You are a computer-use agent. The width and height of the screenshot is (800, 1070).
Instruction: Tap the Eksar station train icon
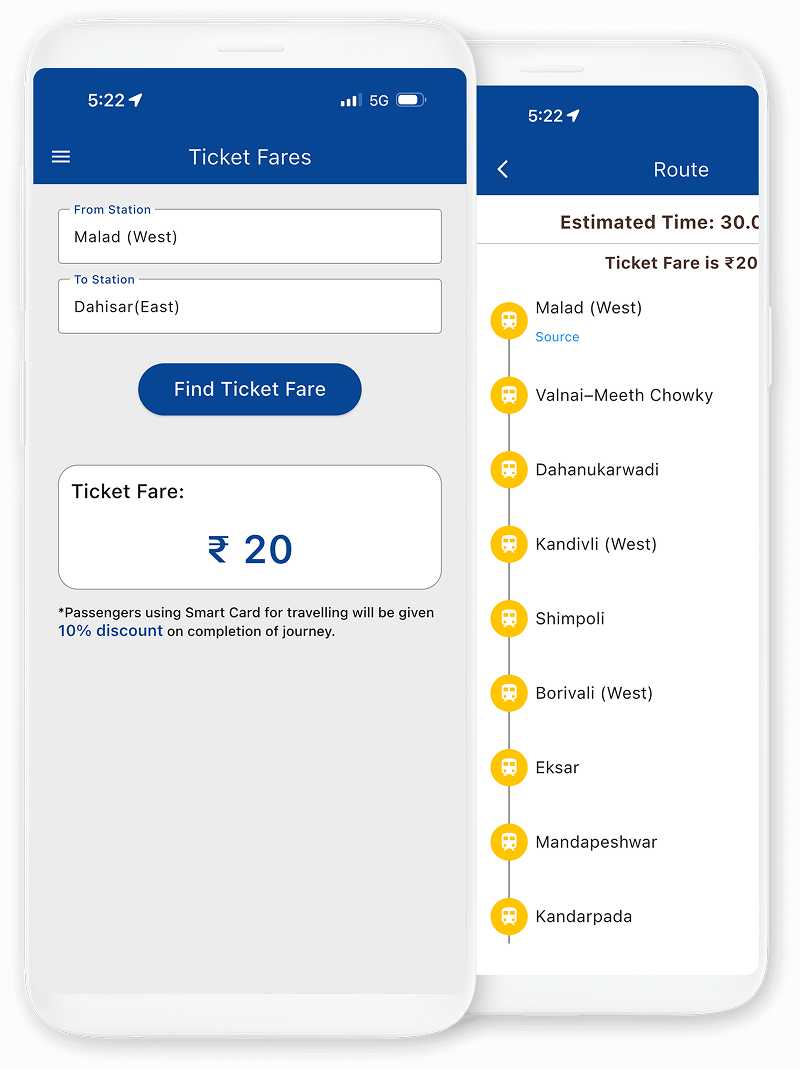coord(509,767)
